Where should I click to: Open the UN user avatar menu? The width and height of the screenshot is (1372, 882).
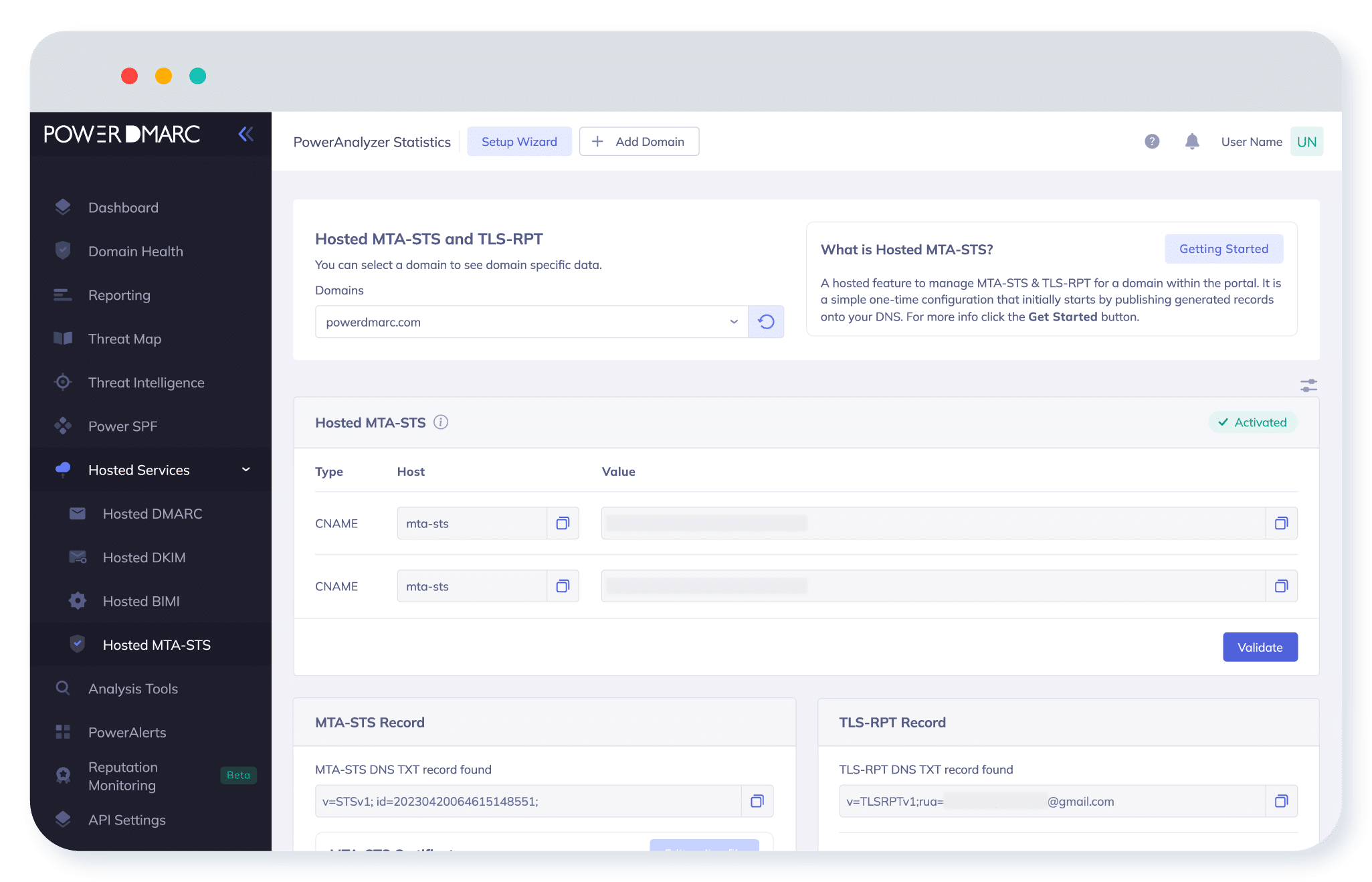pos(1306,141)
